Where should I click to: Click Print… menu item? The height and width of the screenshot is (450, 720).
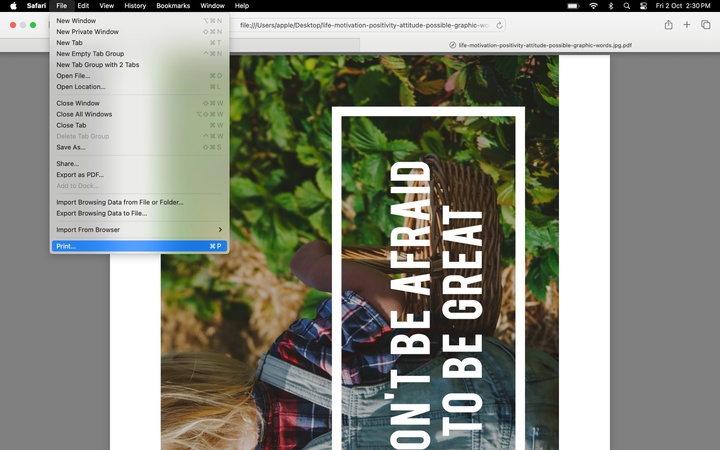139,247
